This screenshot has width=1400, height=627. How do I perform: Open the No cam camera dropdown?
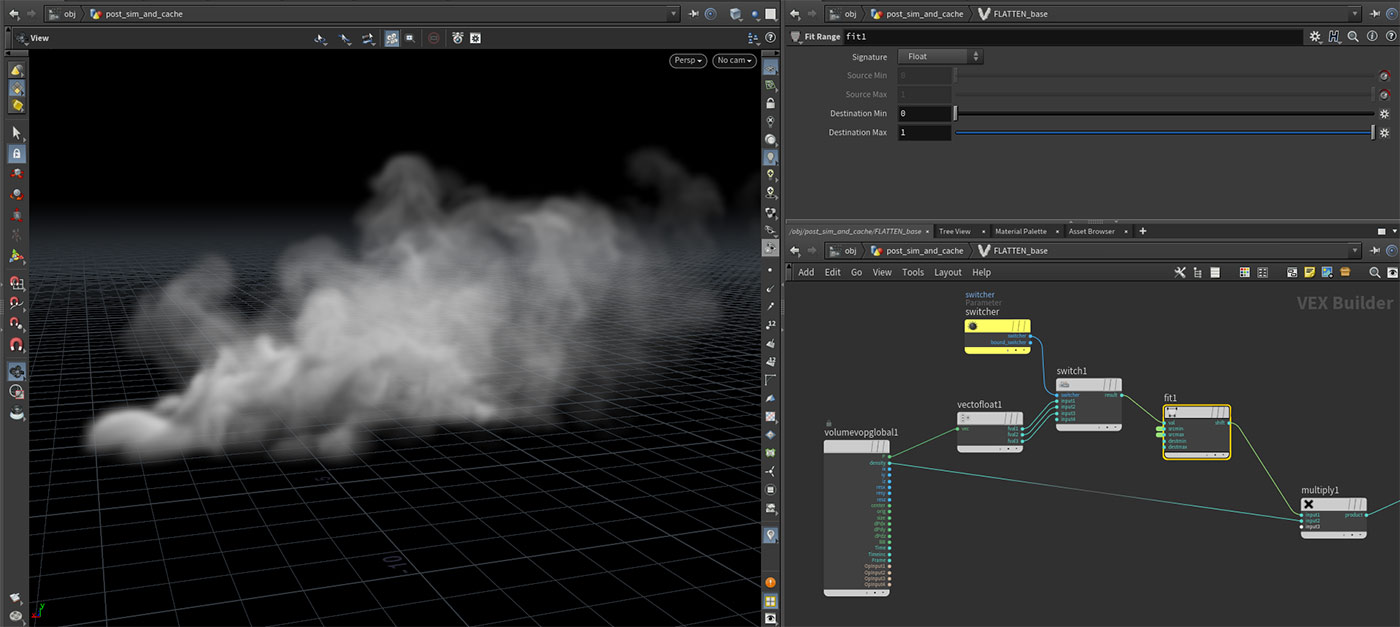tap(733, 60)
